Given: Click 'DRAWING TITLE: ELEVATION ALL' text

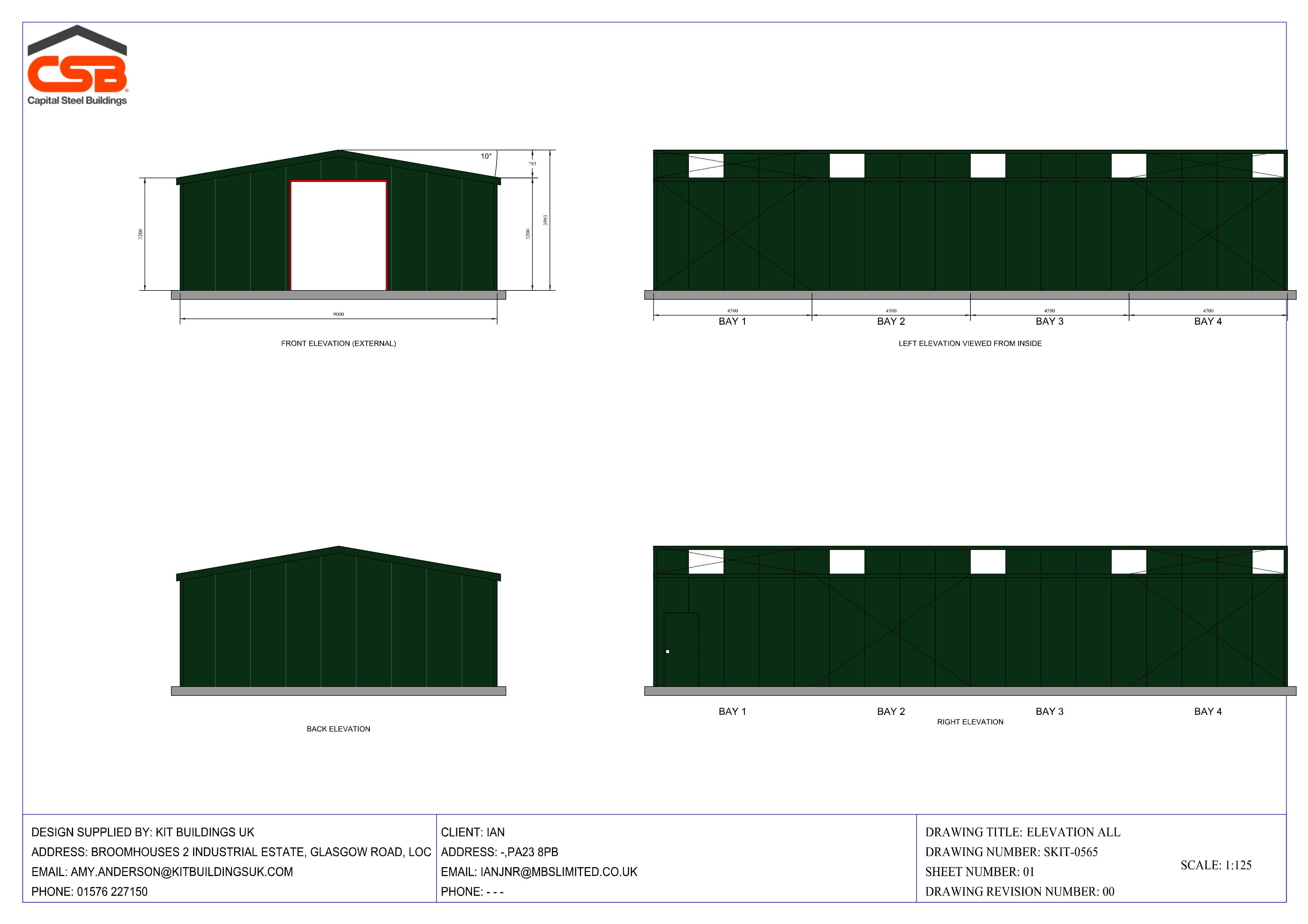Looking at the screenshot, I should (1023, 832).
